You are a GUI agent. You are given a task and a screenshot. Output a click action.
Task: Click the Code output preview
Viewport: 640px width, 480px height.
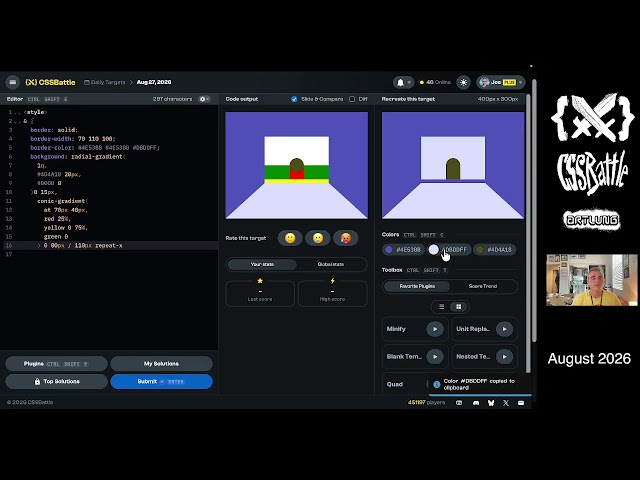297,165
